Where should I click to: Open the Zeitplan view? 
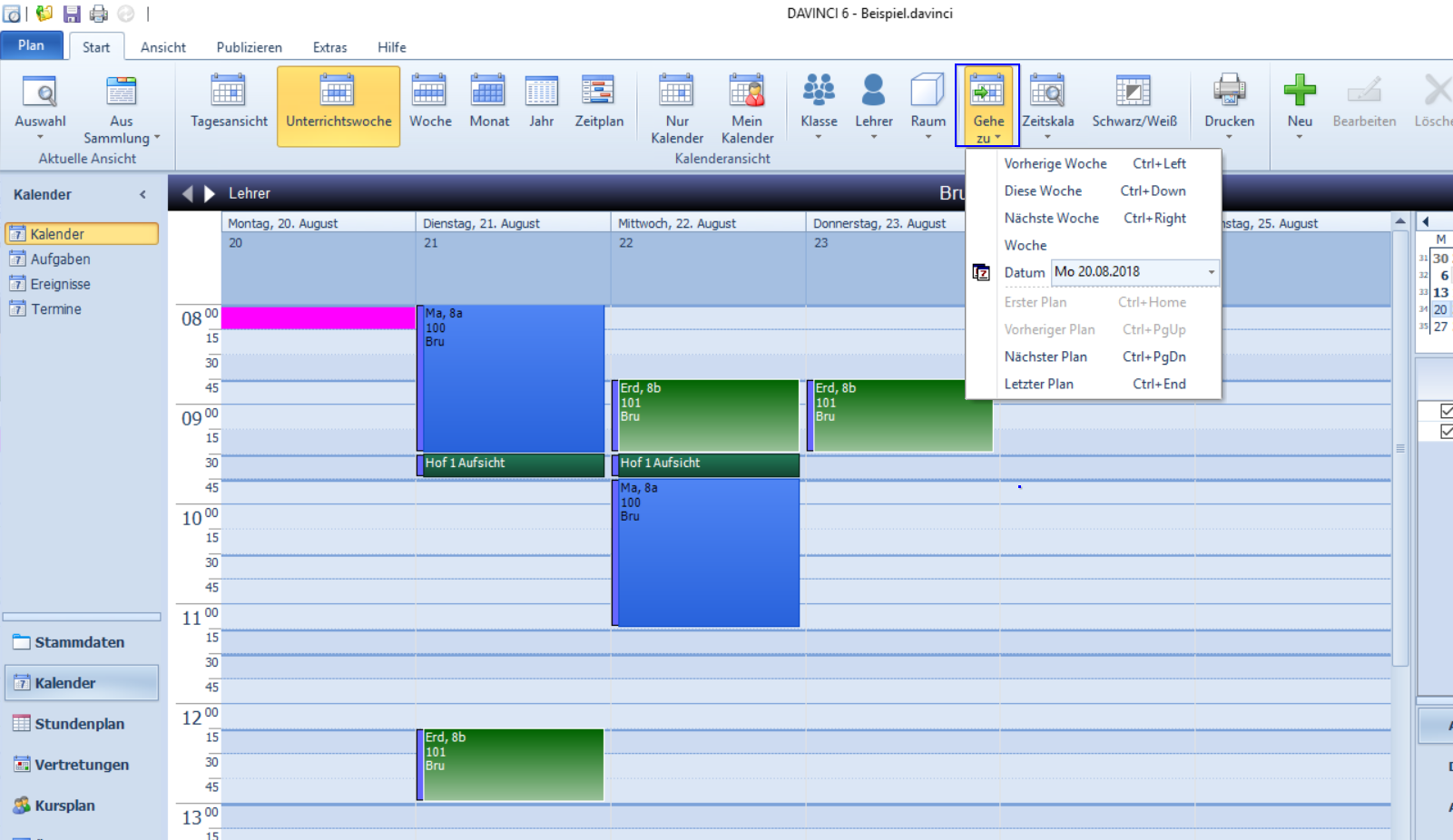[x=599, y=107]
